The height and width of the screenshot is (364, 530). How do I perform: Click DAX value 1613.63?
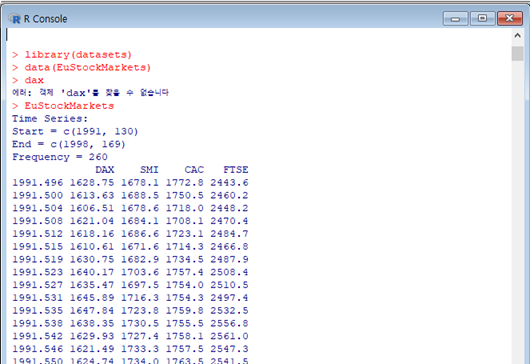92,195
